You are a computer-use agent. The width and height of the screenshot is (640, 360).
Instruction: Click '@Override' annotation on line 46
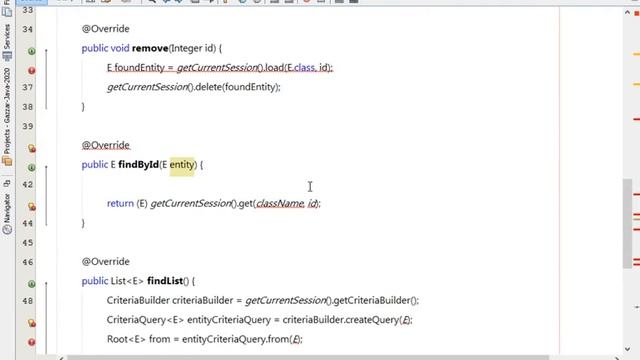[106, 262]
